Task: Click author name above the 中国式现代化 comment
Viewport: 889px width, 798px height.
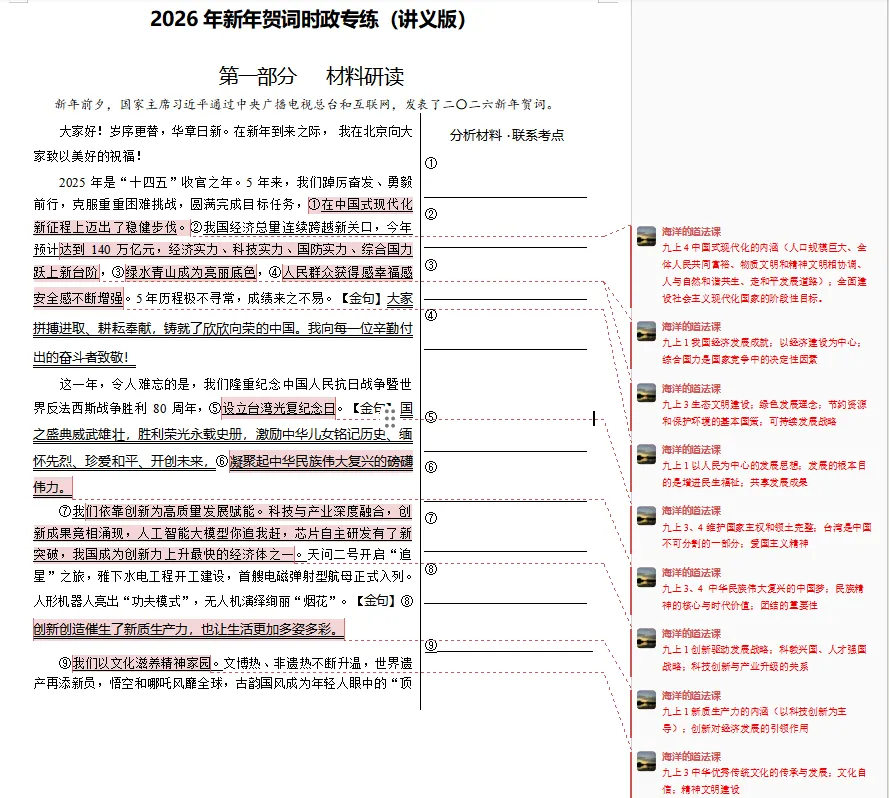Action: click(x=691, y=231)
